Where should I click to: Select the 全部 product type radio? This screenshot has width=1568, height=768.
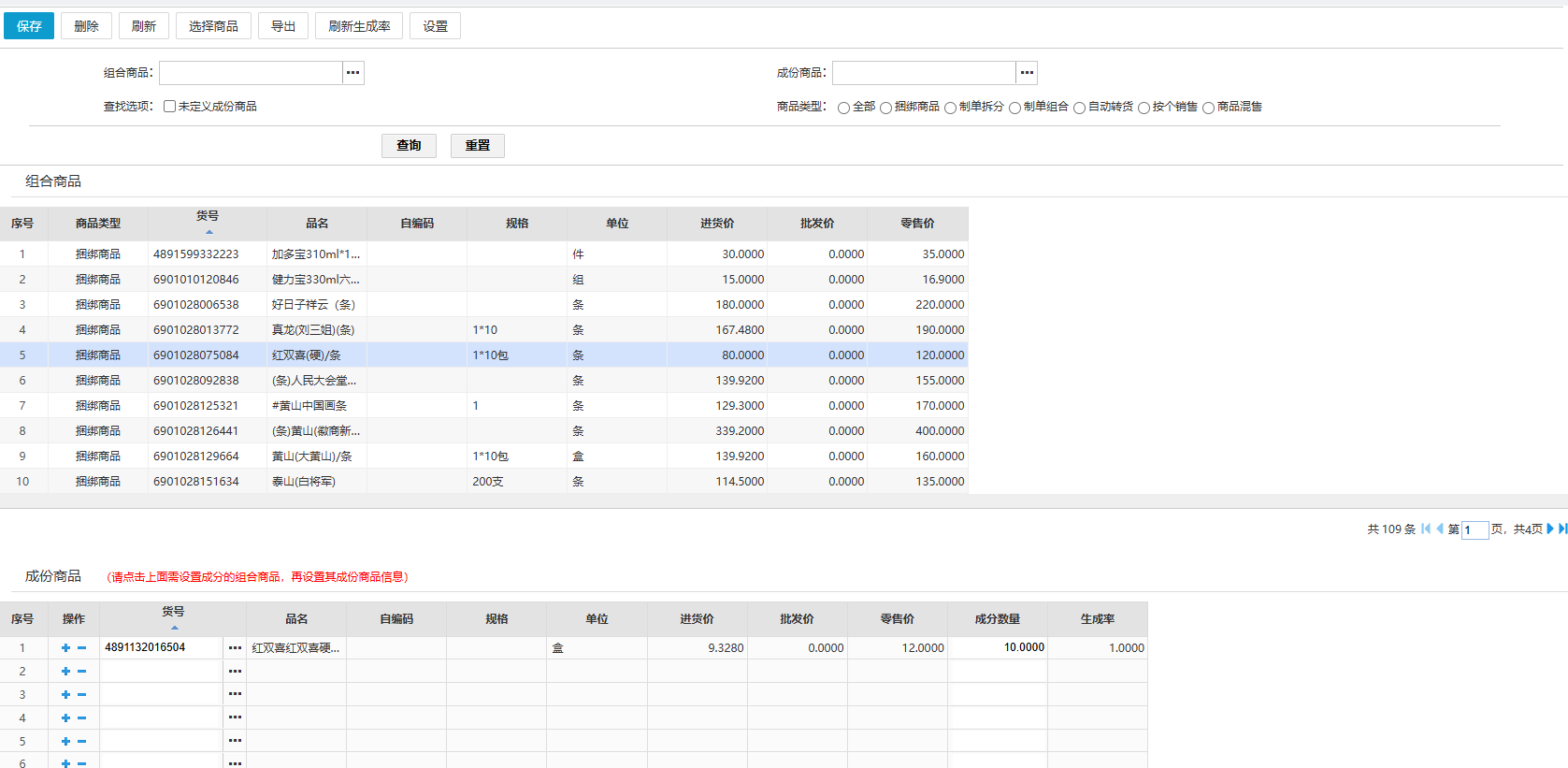tap(843, 108)
